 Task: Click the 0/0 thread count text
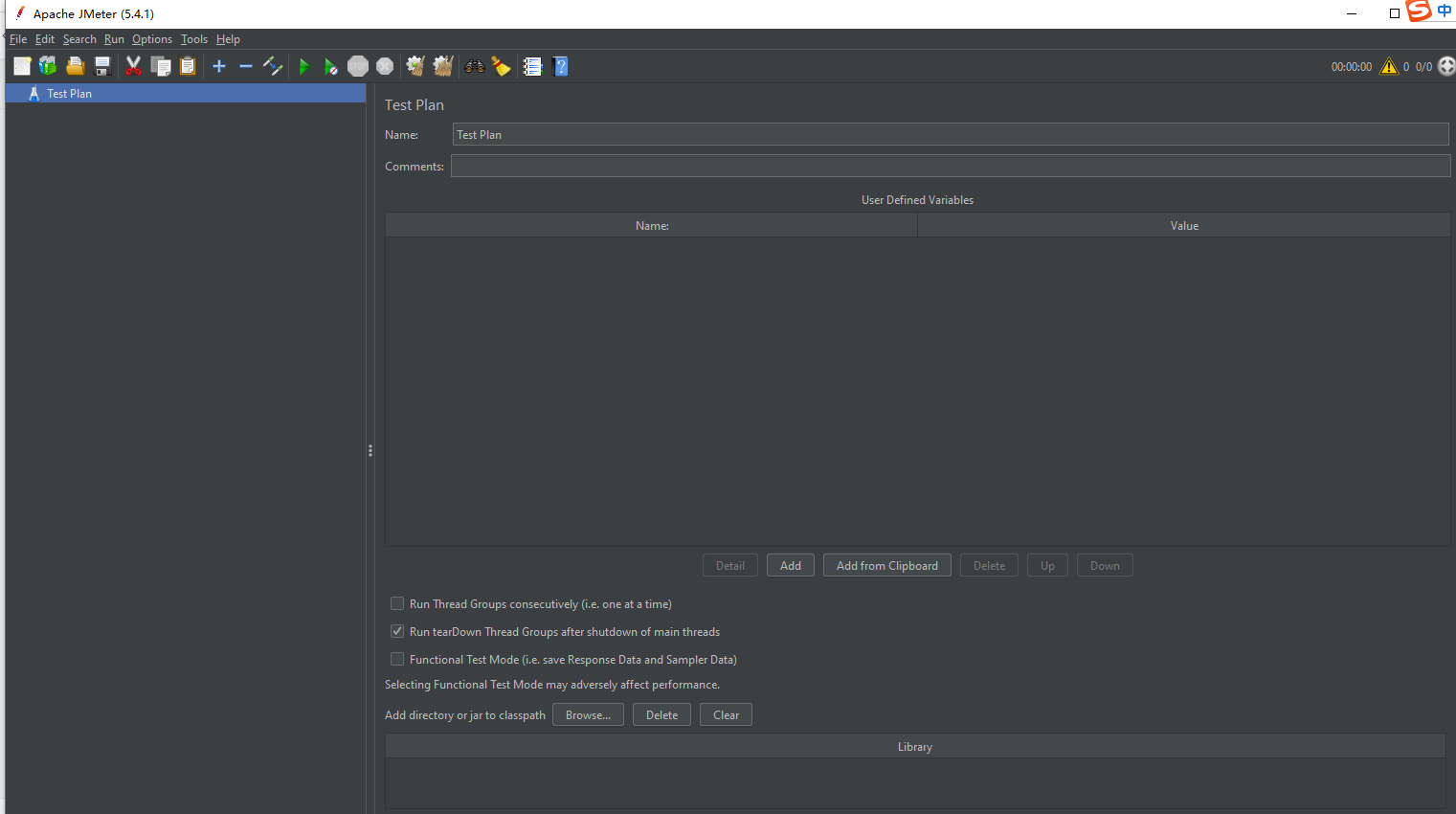(x=1423, y=67)
